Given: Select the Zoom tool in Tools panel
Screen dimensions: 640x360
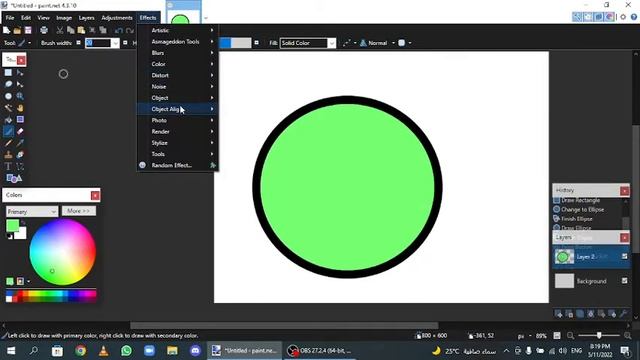Looking at the screenshot, I should [x=20, y=96].
